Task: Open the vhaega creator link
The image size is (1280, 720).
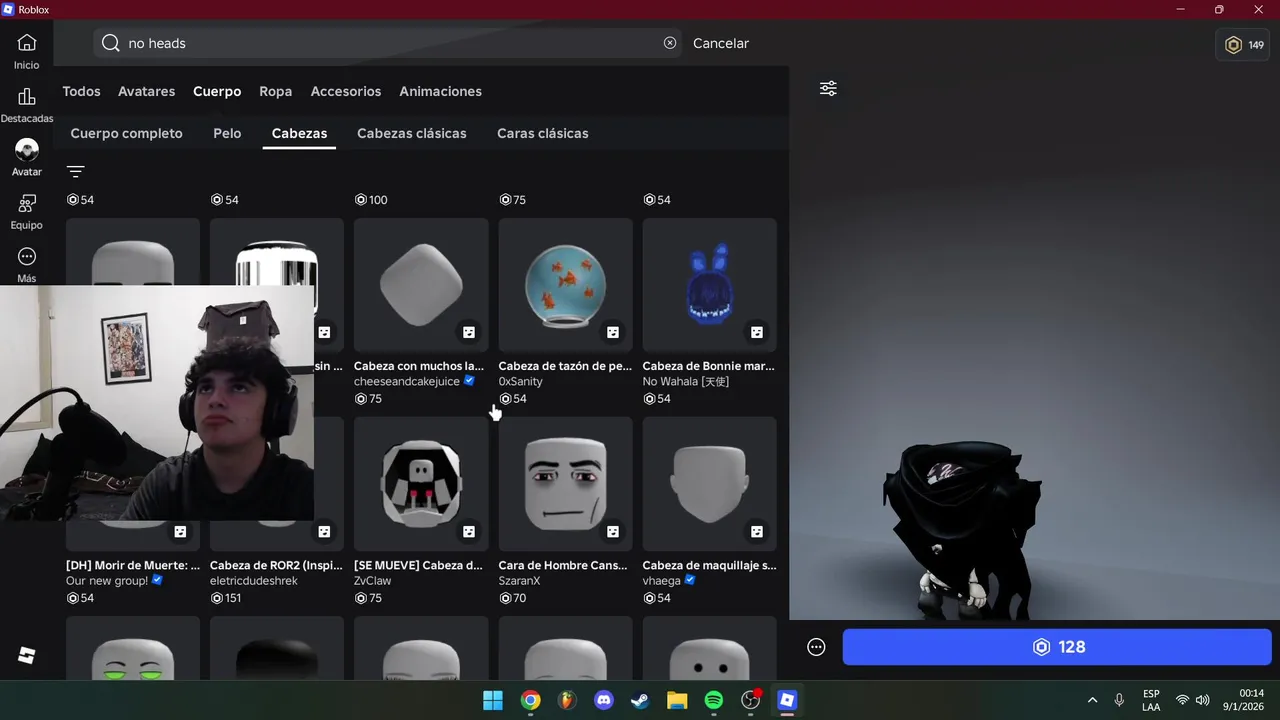Action: (x=662, y=581)
